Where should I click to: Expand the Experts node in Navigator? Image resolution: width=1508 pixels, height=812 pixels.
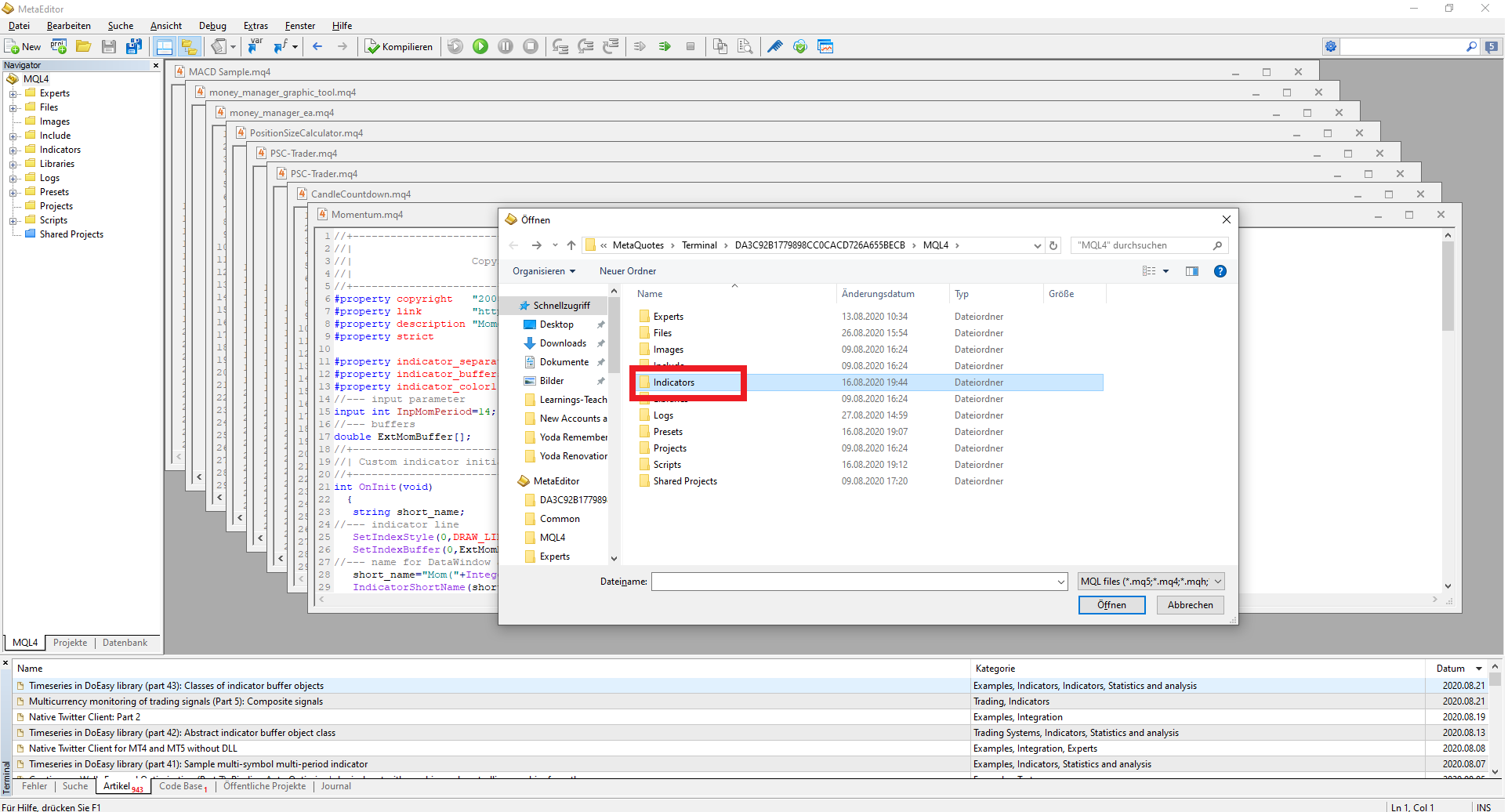pos(13,94)
